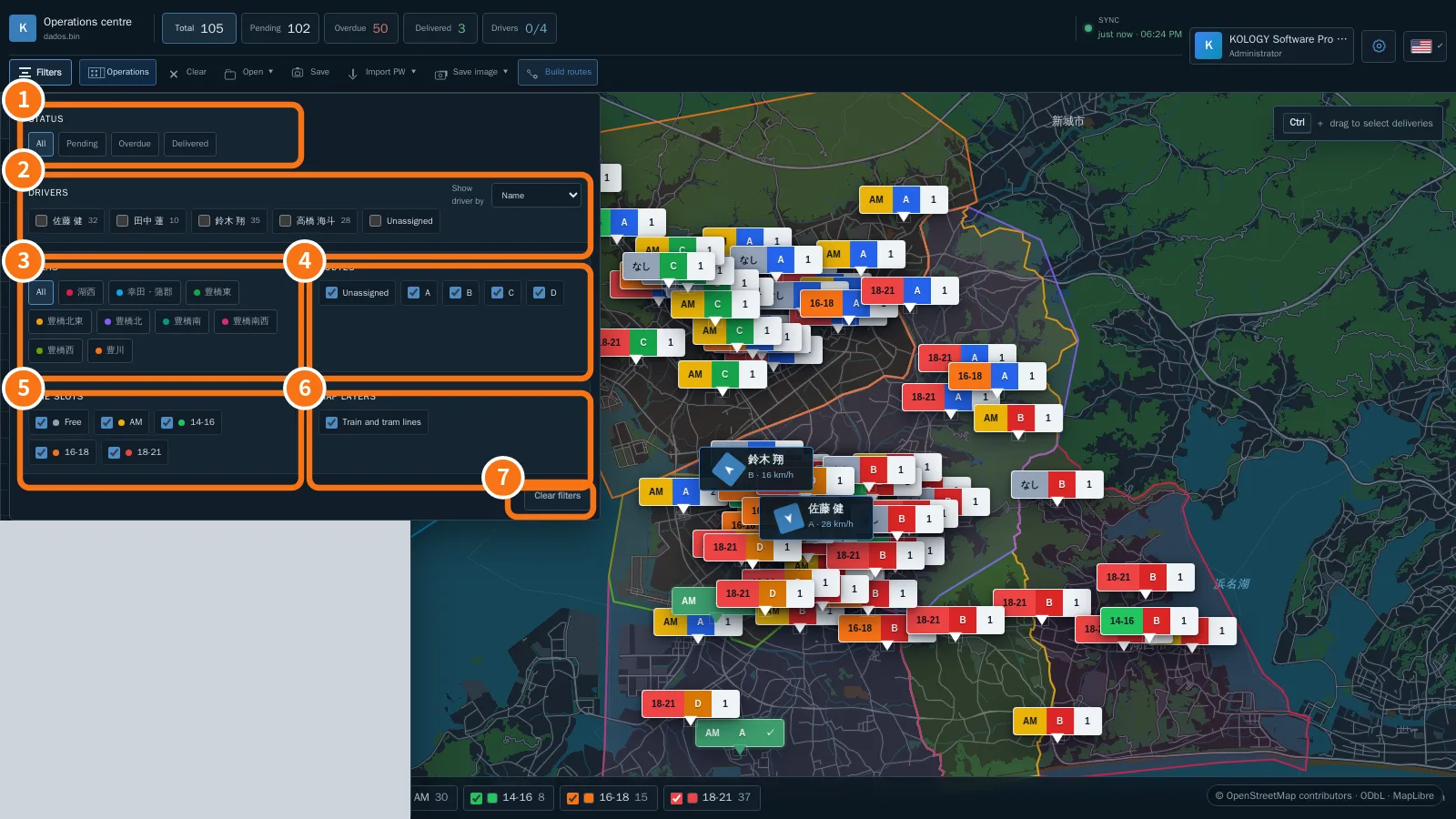Screen dimensions: 1456x819
Task: Uncheck the 18-21 checkbox in bottom map legend
Action: click(x=676, y=798)
